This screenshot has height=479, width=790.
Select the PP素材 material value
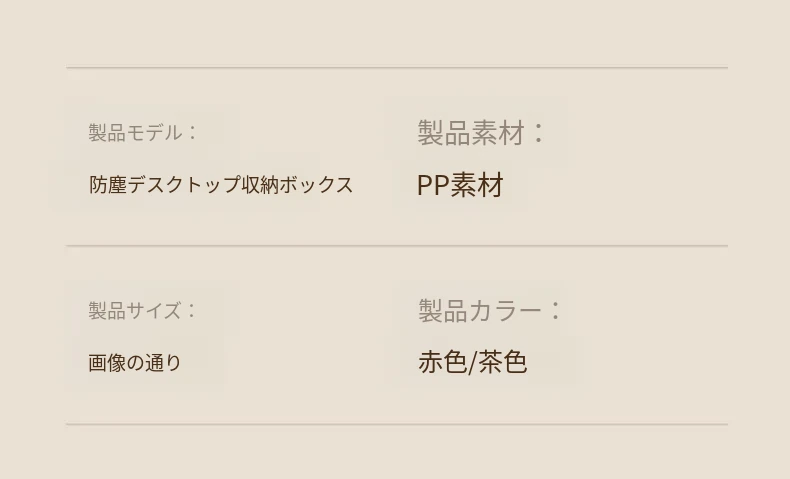point(460,185)
